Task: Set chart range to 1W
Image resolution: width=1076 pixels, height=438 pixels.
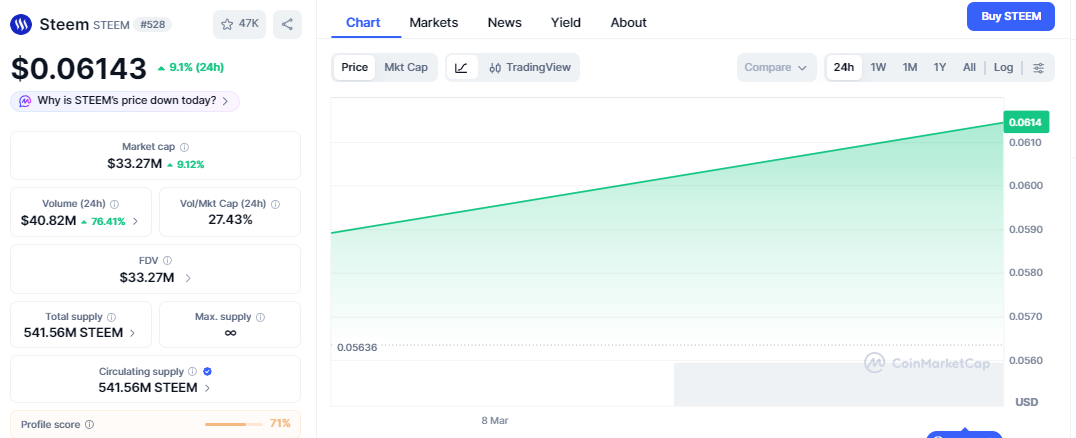Action: (x=878, y=67)
